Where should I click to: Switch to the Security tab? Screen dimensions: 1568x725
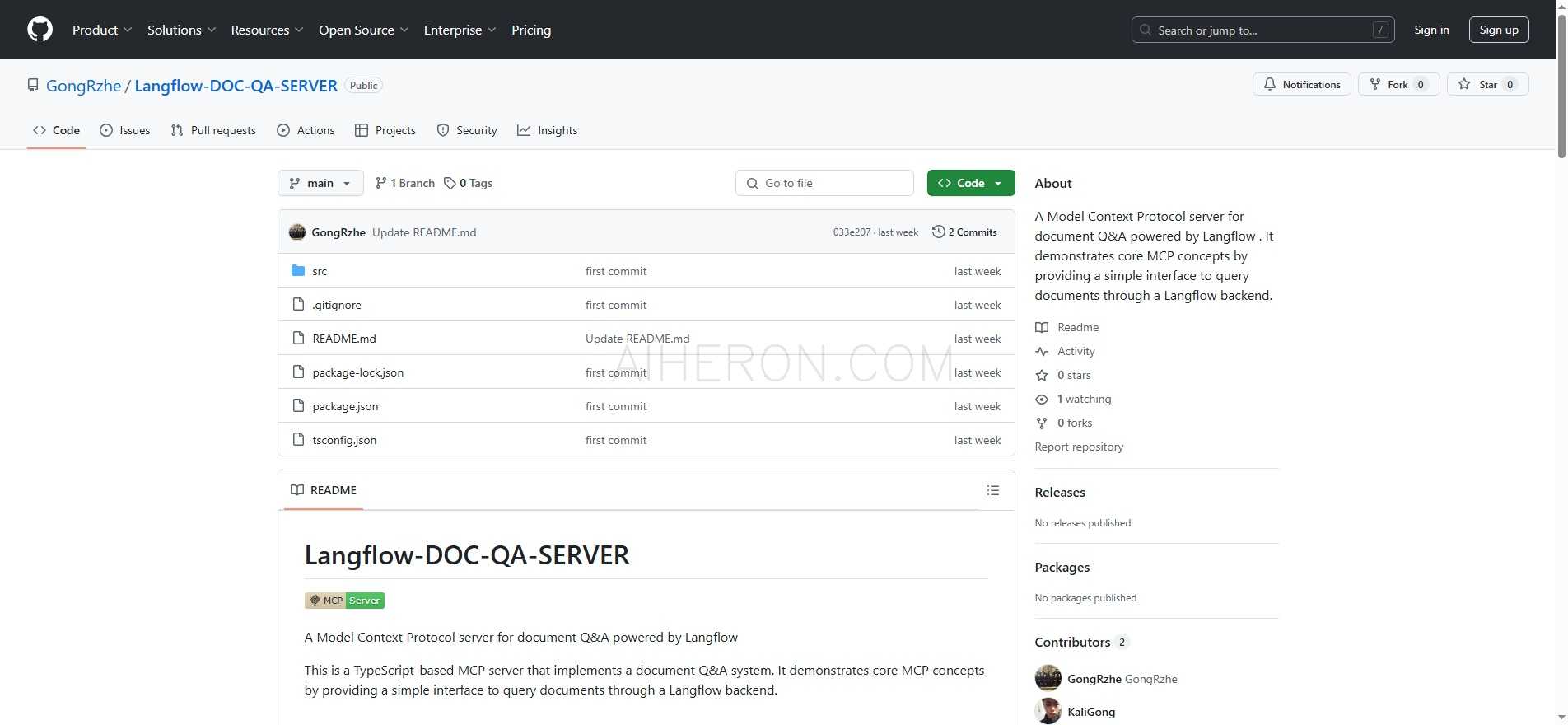467,130
